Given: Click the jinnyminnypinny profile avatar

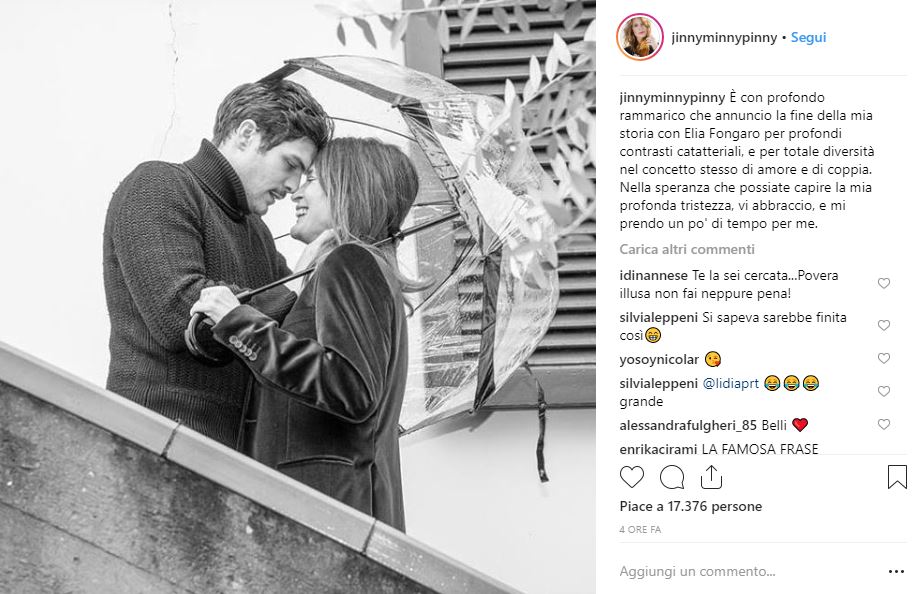Looking at the screenshot, I should click(x=639, y=37).
